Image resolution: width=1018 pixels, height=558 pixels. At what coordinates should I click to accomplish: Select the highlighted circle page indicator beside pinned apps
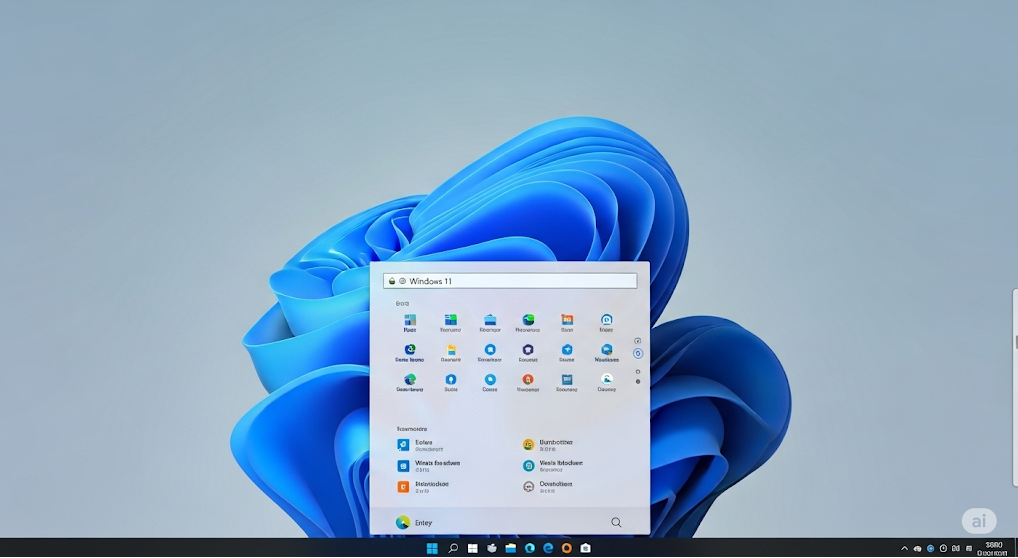tap(638, 354)
